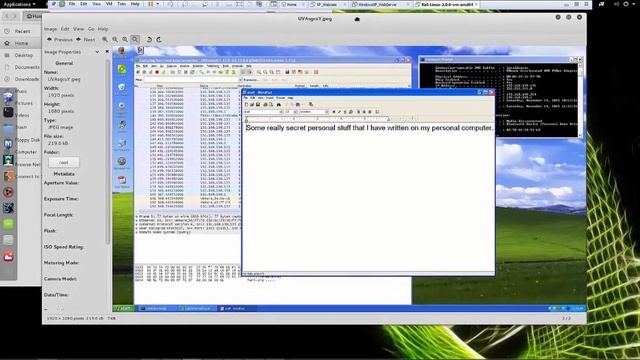
Task: Go to the Next image
Action: 86,40
